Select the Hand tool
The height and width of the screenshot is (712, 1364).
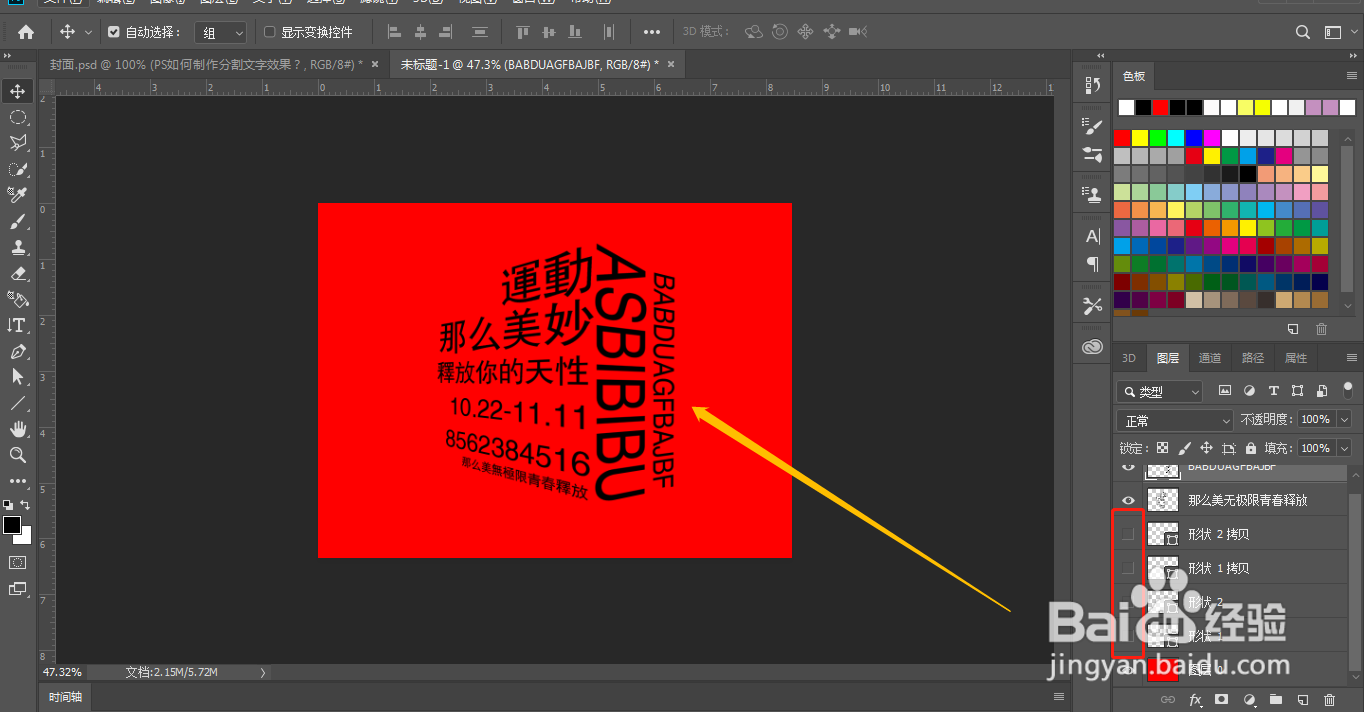17,429
